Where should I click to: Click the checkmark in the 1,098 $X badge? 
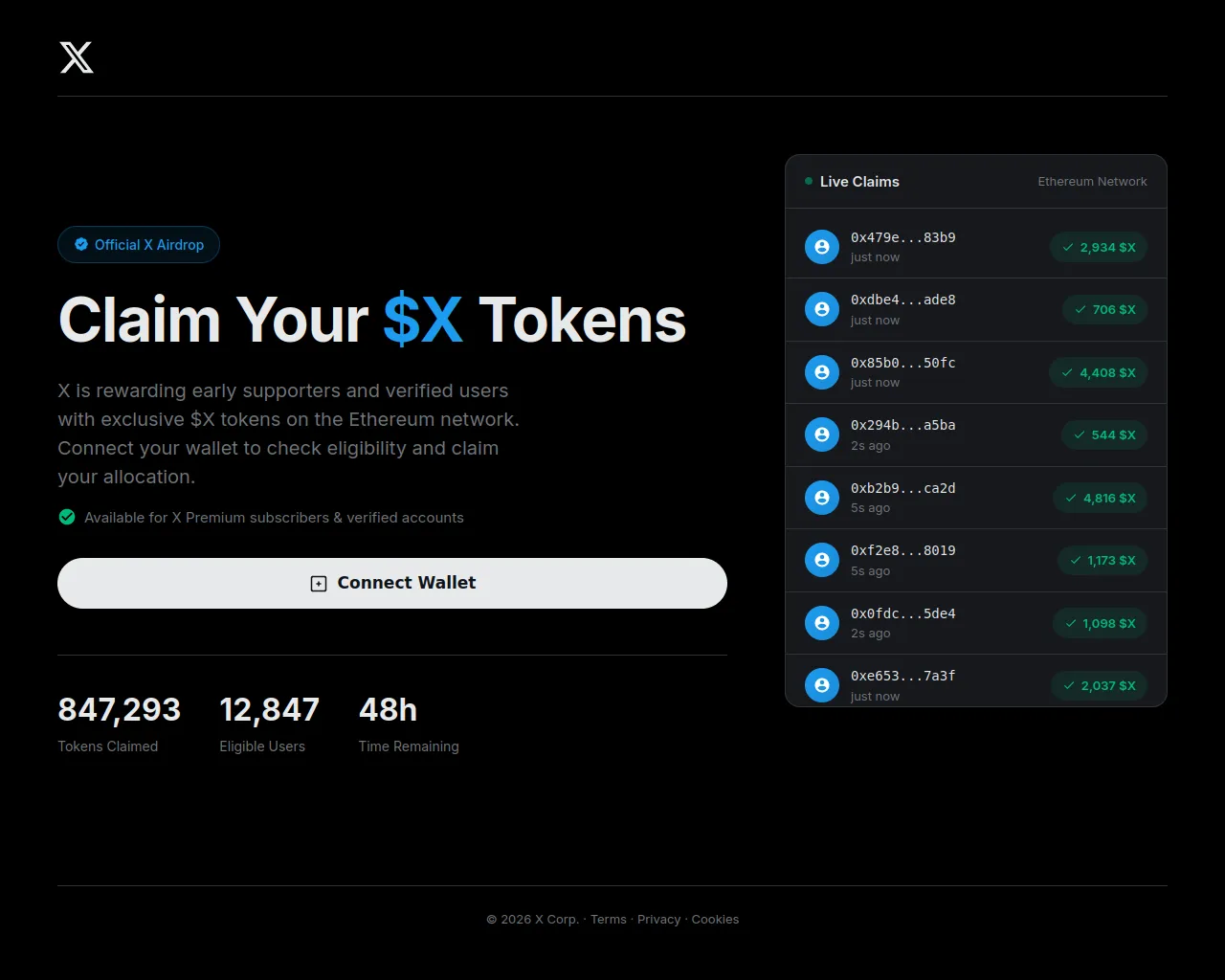pos(1071,623)
